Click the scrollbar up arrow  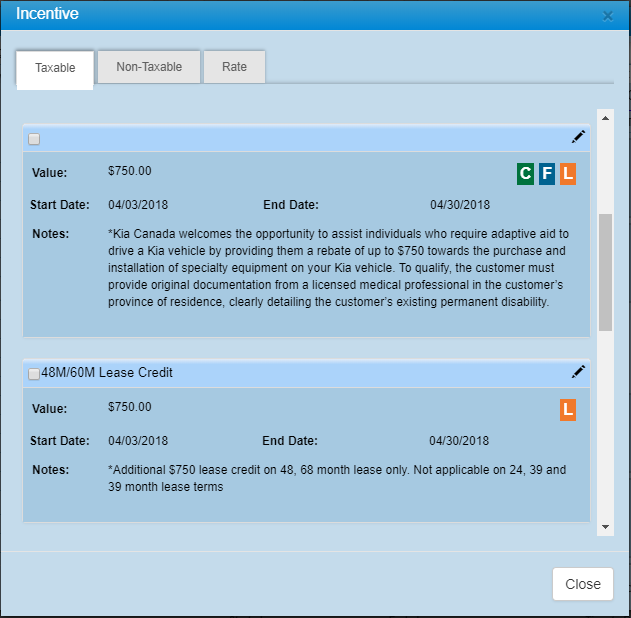tap(605, 117)
